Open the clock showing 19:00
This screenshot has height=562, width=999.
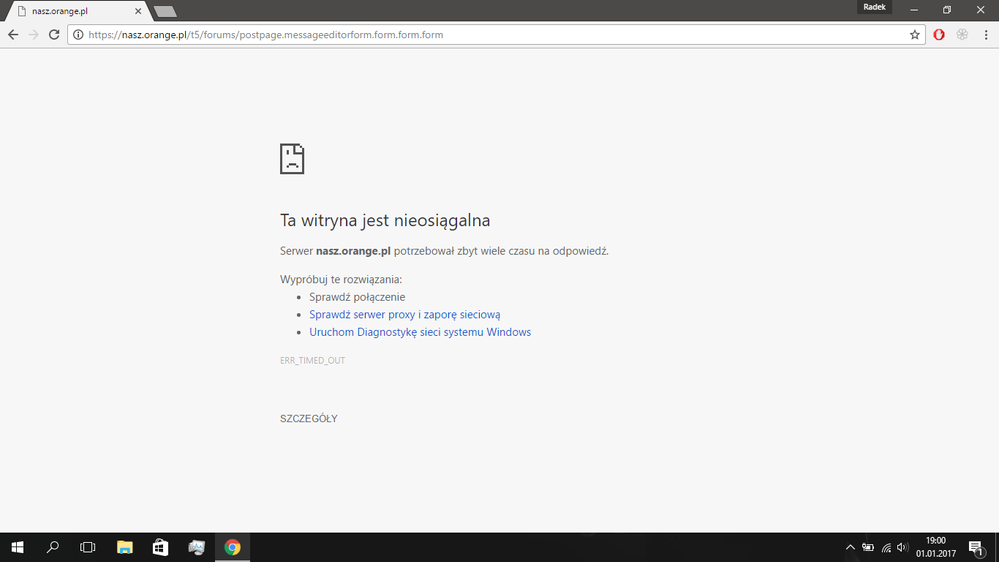coord(936,547)
